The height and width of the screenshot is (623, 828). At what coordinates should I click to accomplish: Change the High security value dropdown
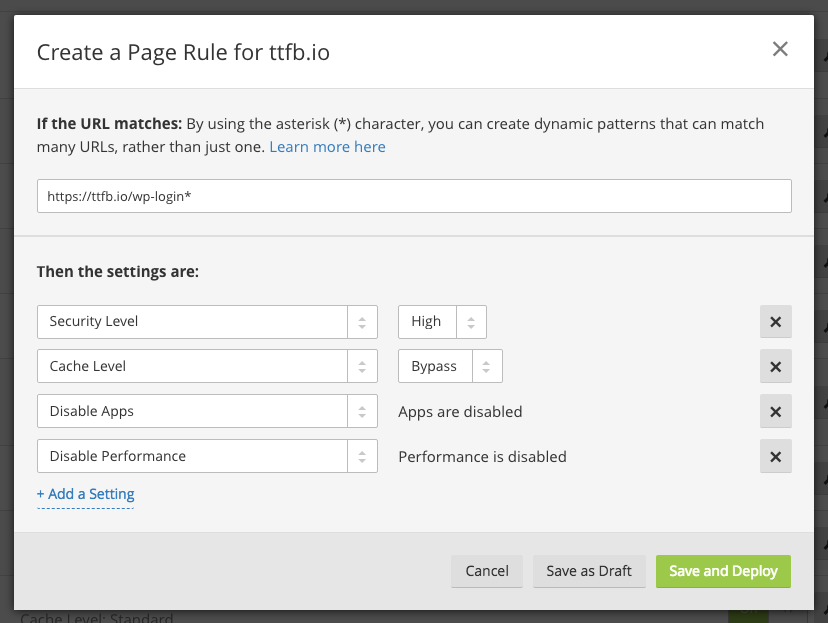pos(441,322)
